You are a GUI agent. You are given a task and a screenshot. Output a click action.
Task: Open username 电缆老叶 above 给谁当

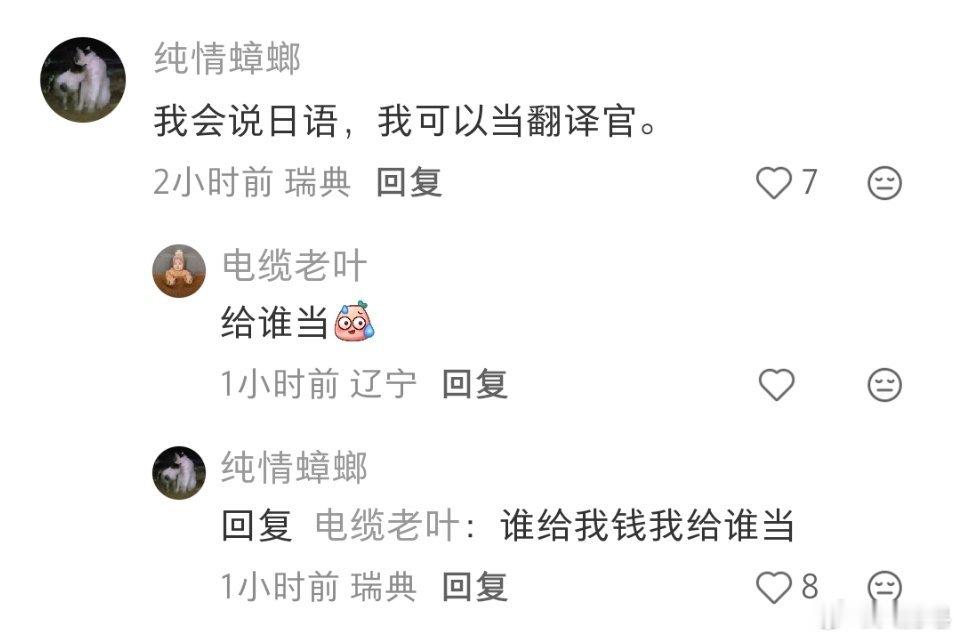click(x=294, y=266)
